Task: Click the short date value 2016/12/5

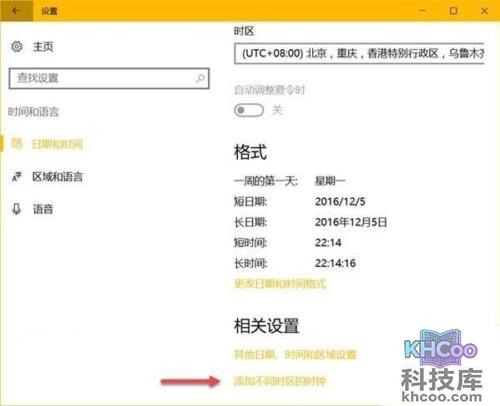Action: [340, 201]
